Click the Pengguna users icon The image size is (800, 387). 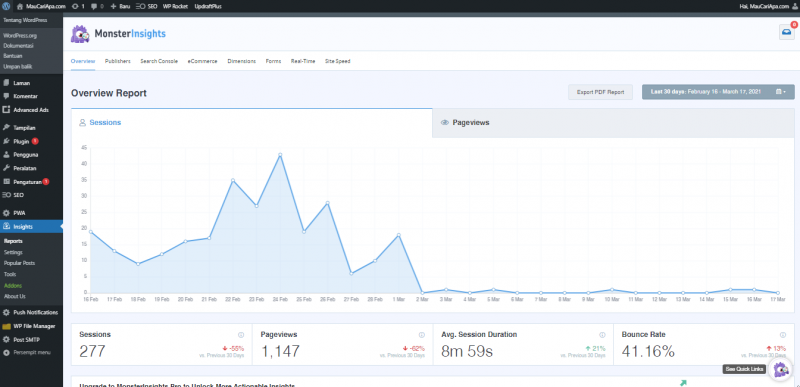(x=6, y=154)
